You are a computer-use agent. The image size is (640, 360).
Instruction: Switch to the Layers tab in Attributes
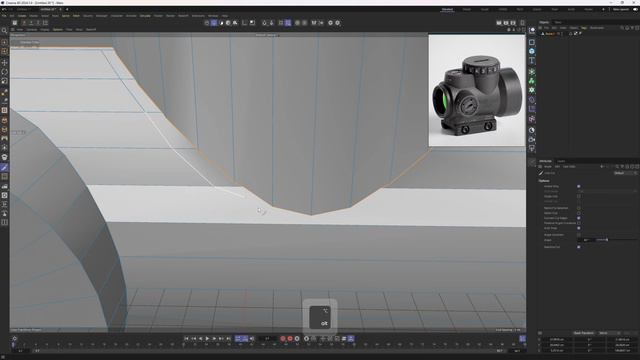point(561,161)
